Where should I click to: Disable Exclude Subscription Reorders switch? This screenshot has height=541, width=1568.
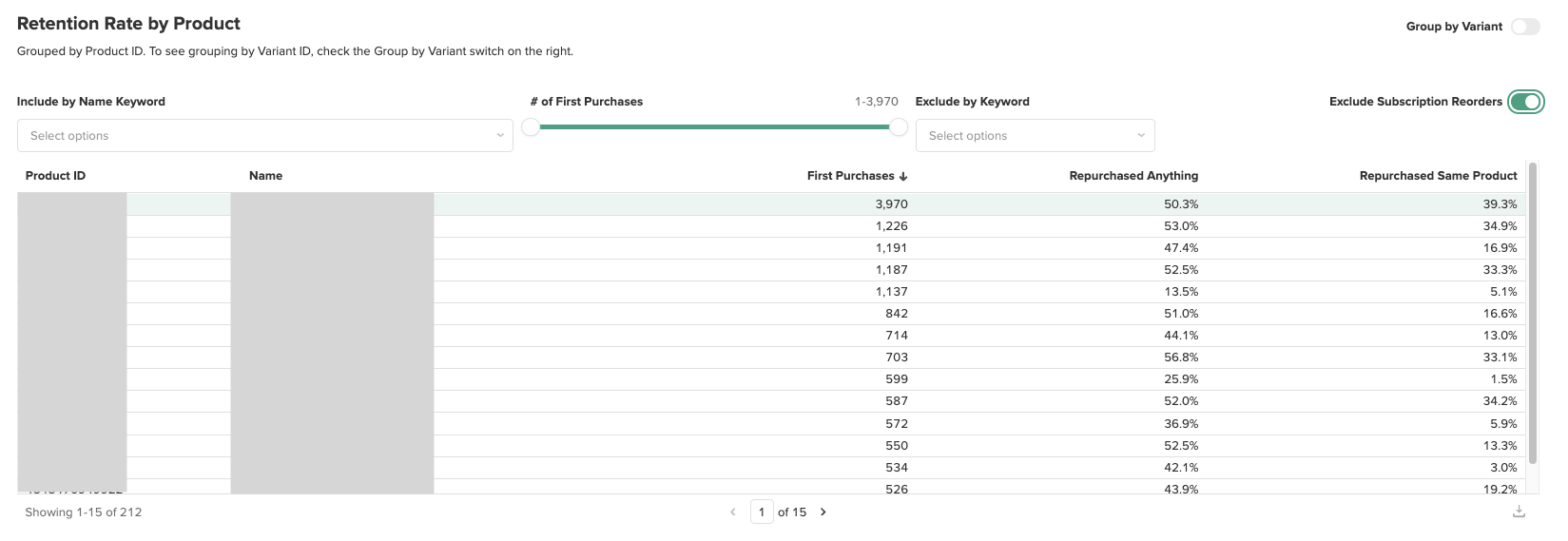click(1525, 102)
